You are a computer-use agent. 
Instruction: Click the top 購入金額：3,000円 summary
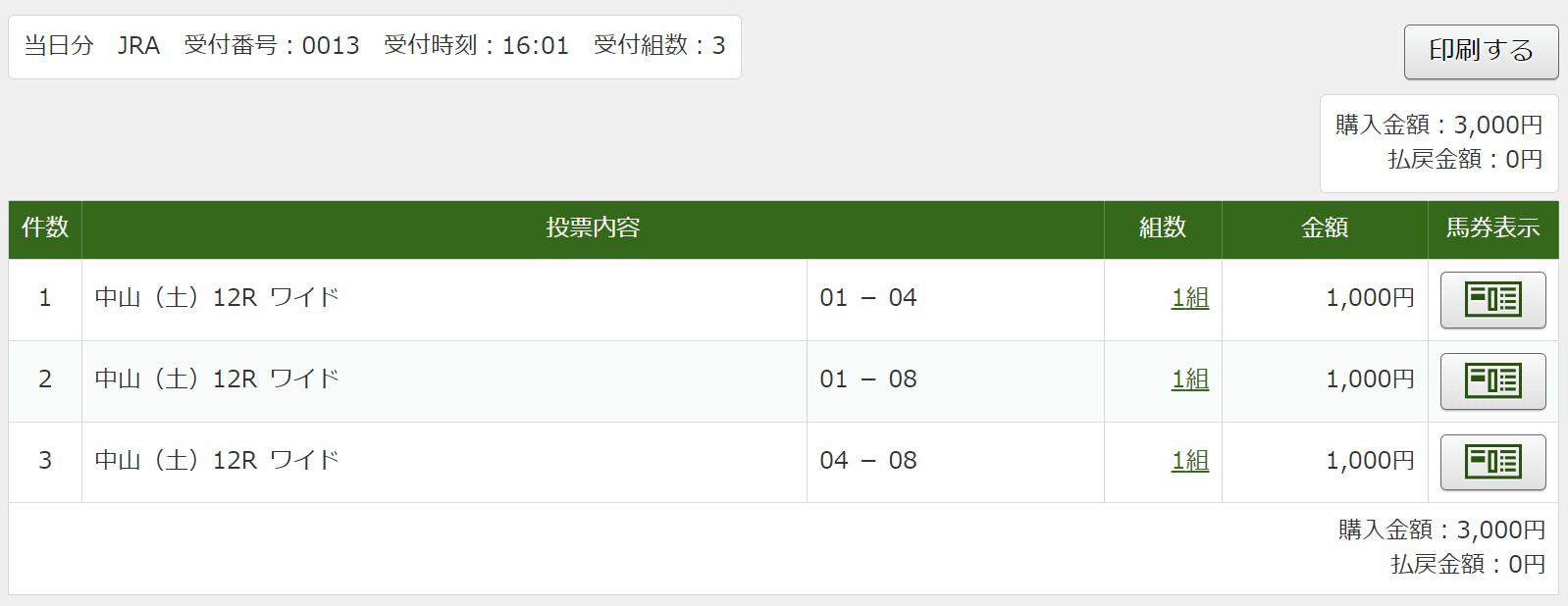pos(1438,126)
